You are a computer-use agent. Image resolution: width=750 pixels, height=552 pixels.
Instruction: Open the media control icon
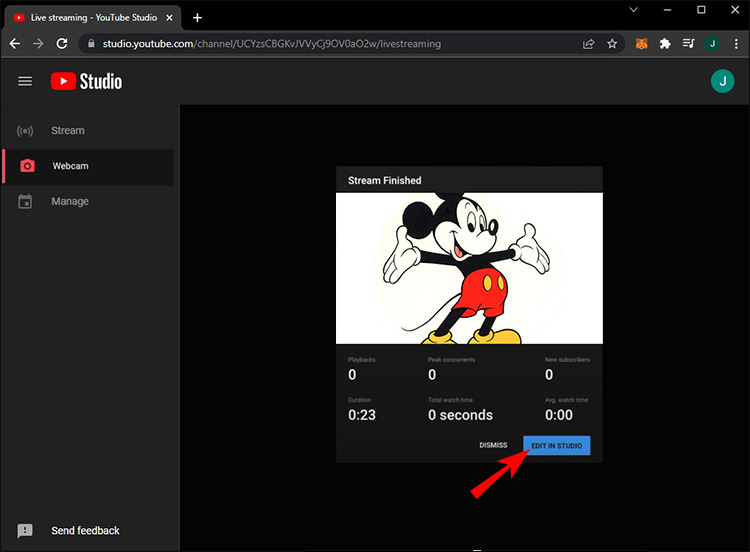pos(688,44)
